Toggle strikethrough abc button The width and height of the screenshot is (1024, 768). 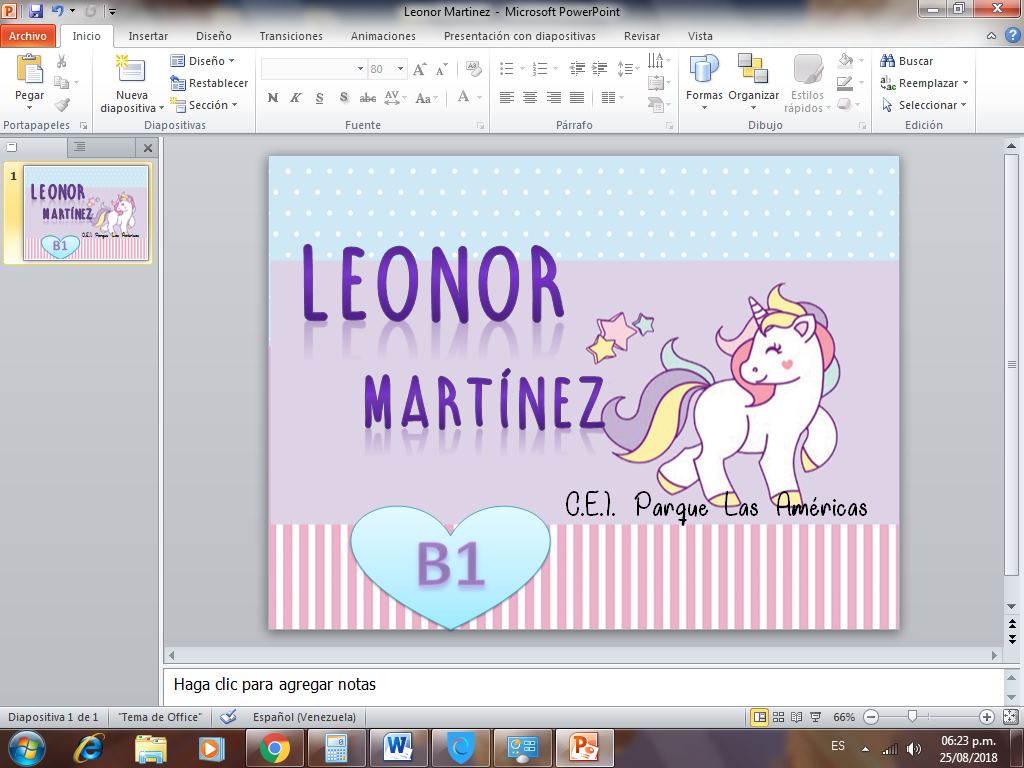tap(368, 98)
